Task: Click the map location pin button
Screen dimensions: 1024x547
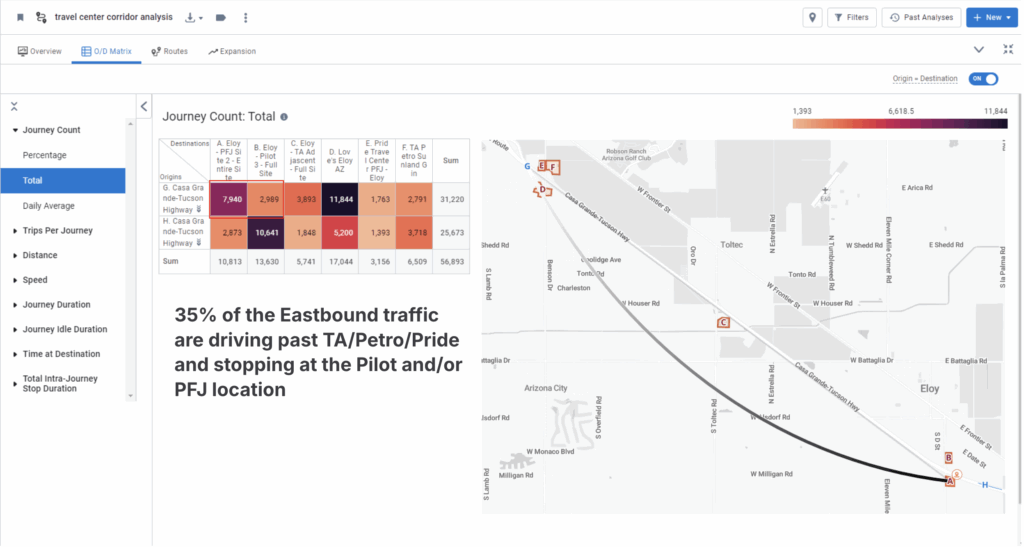Action: tap(812, 17)
